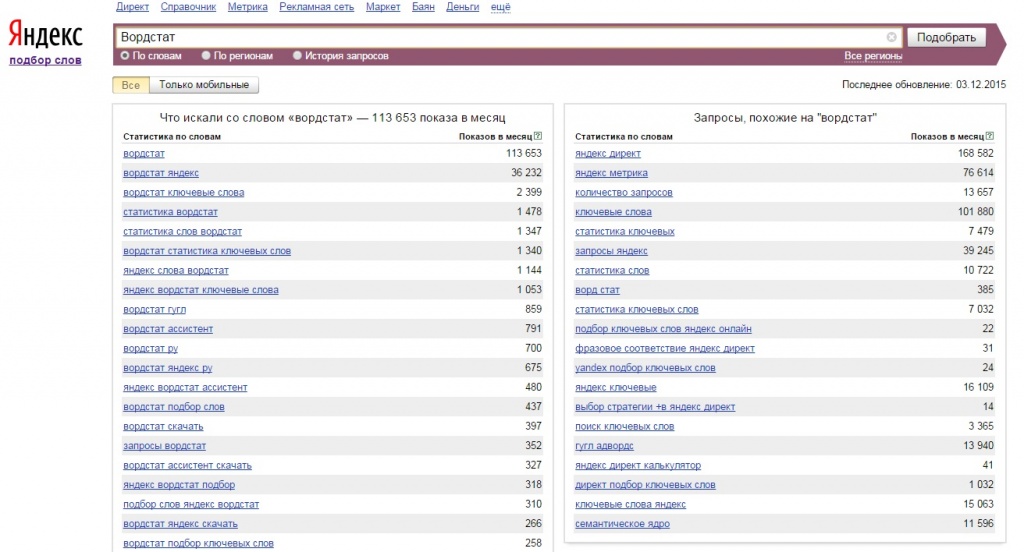
Task: Open the 'вордстат' keyword link
Action: [x=144, y=154]
